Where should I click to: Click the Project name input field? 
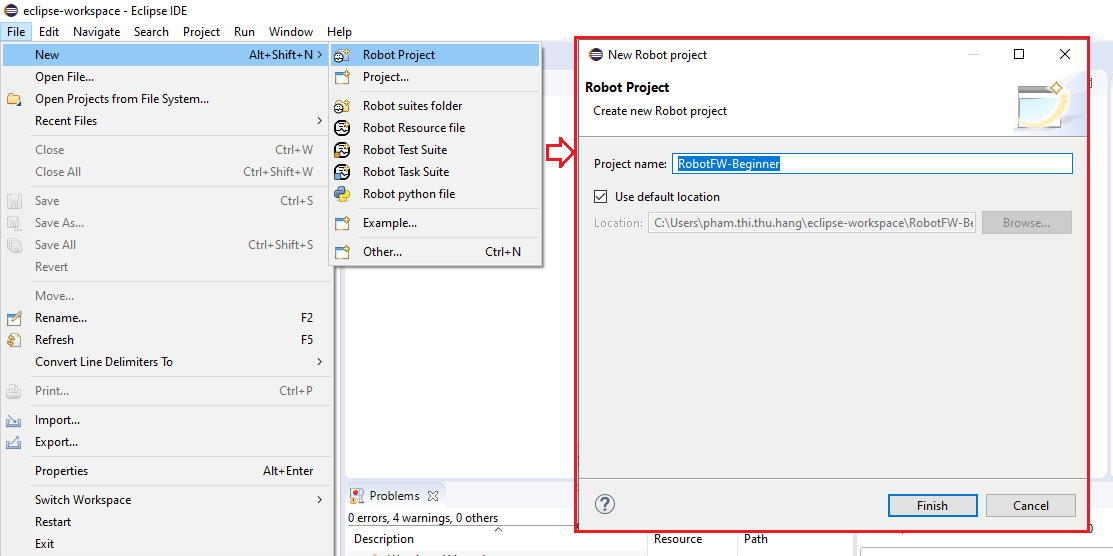pos(872,163)
